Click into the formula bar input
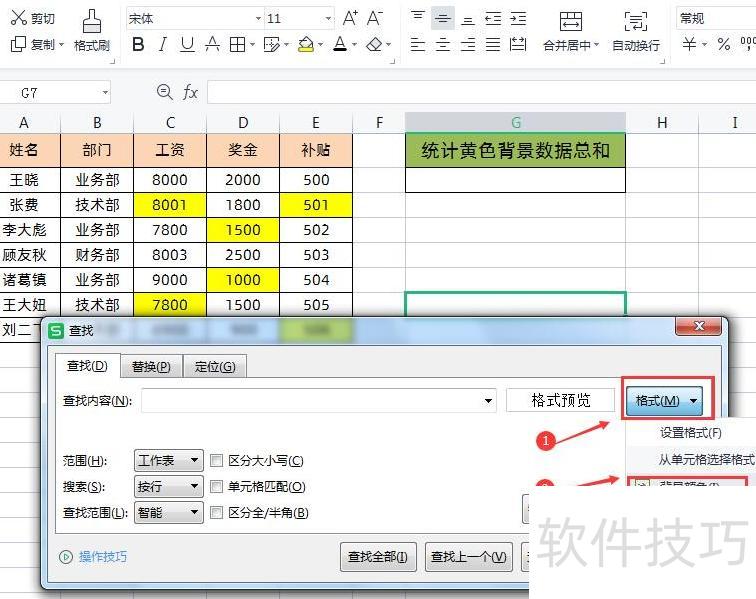Viewport: 756px width, 599px height. (x=481, y=92)
